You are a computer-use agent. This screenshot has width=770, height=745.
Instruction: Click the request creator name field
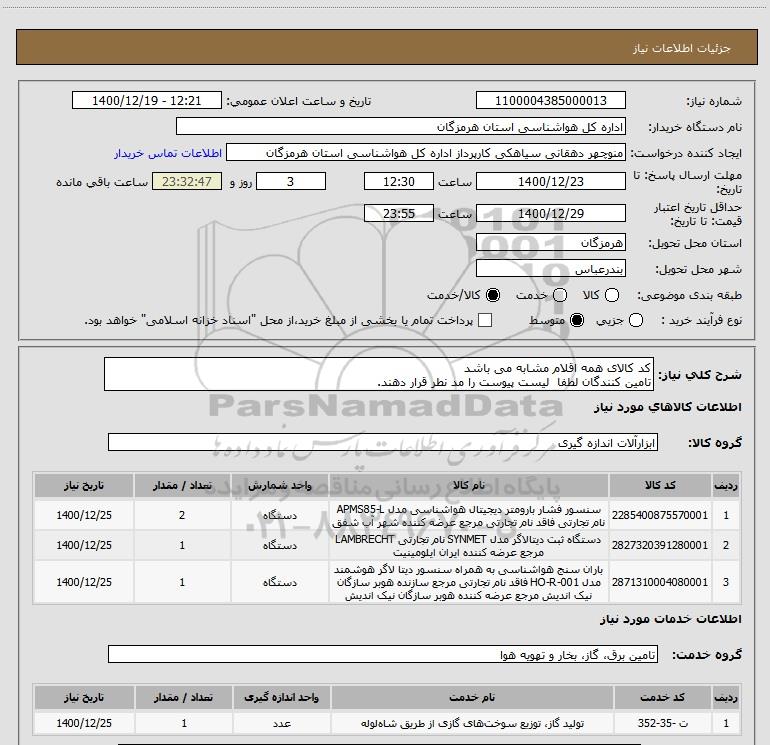pos(426,153)
